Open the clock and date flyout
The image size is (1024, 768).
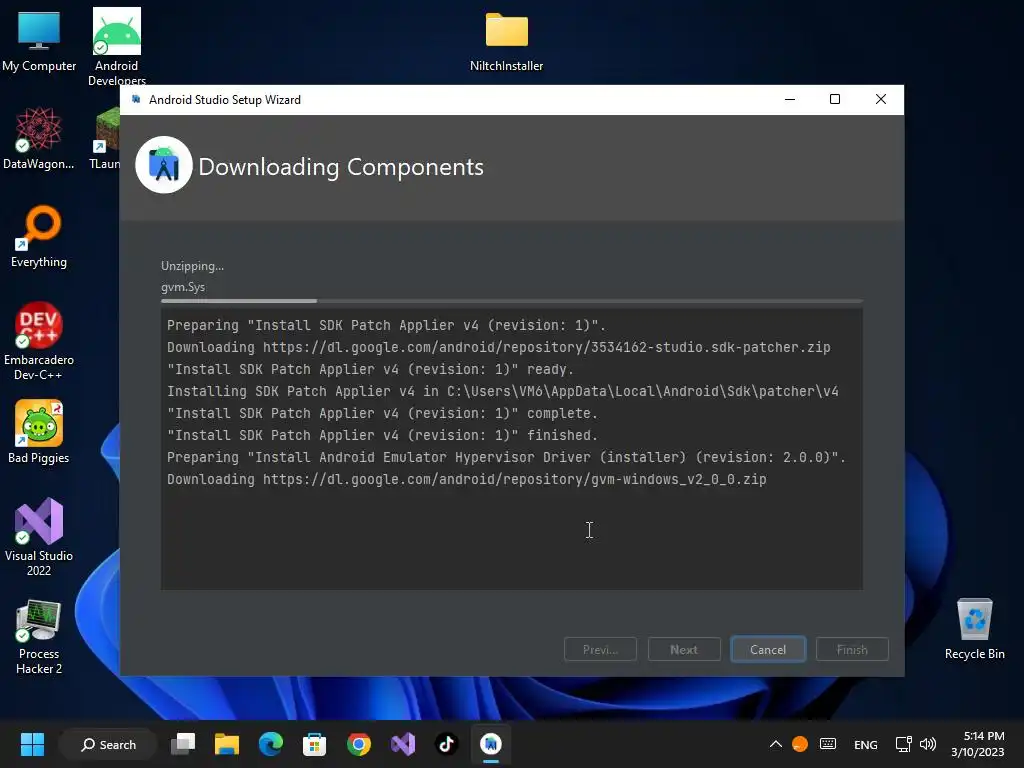[978, 744]
